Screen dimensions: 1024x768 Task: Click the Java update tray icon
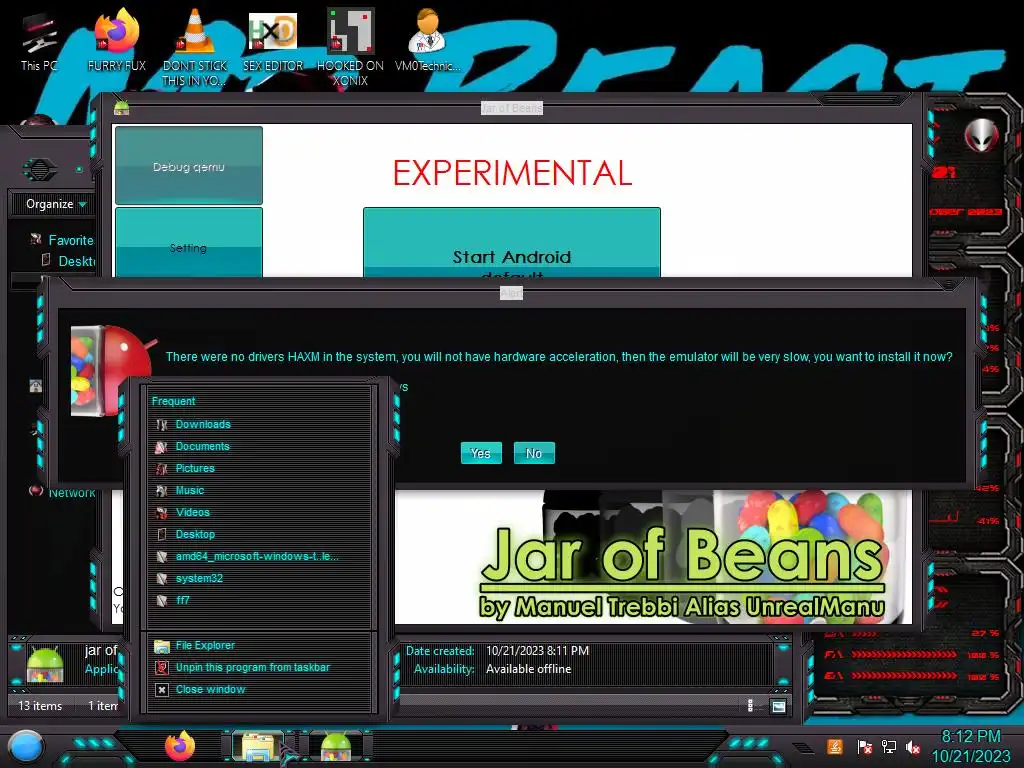(834, 746)
